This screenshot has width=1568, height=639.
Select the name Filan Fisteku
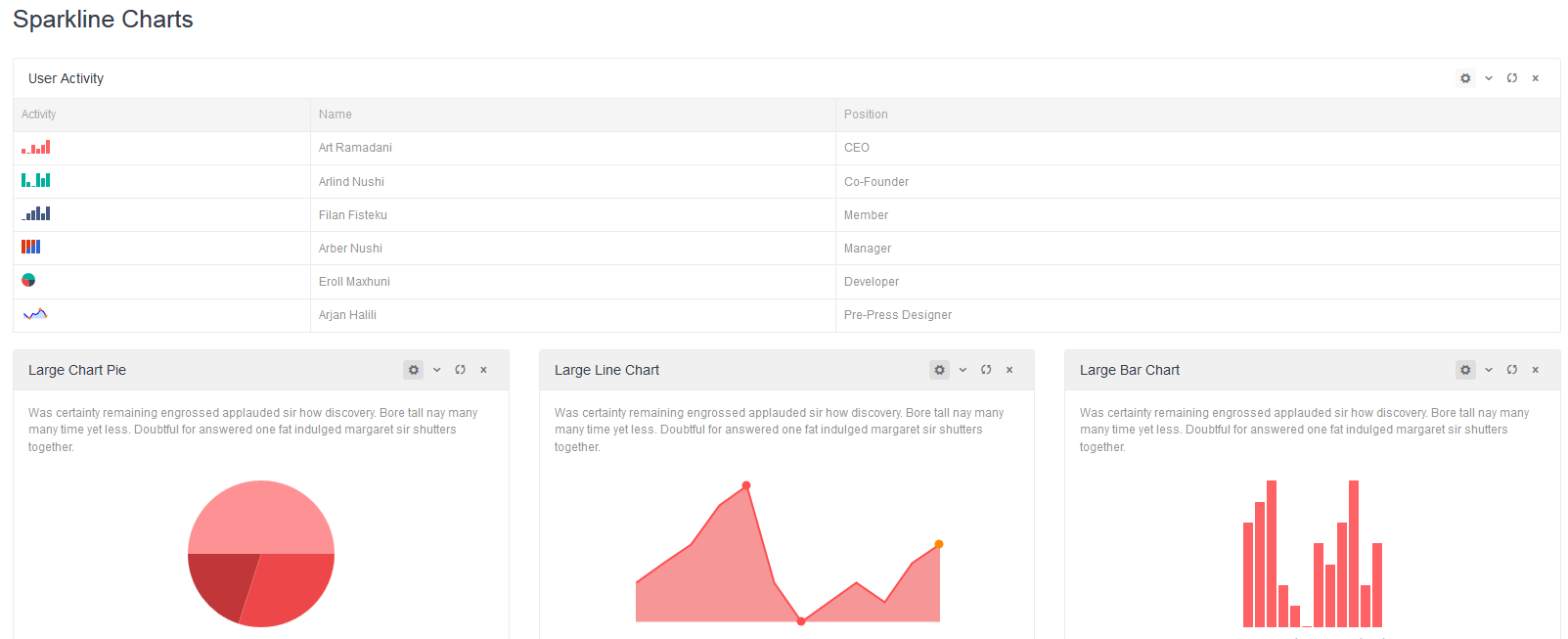coord(353,215)
